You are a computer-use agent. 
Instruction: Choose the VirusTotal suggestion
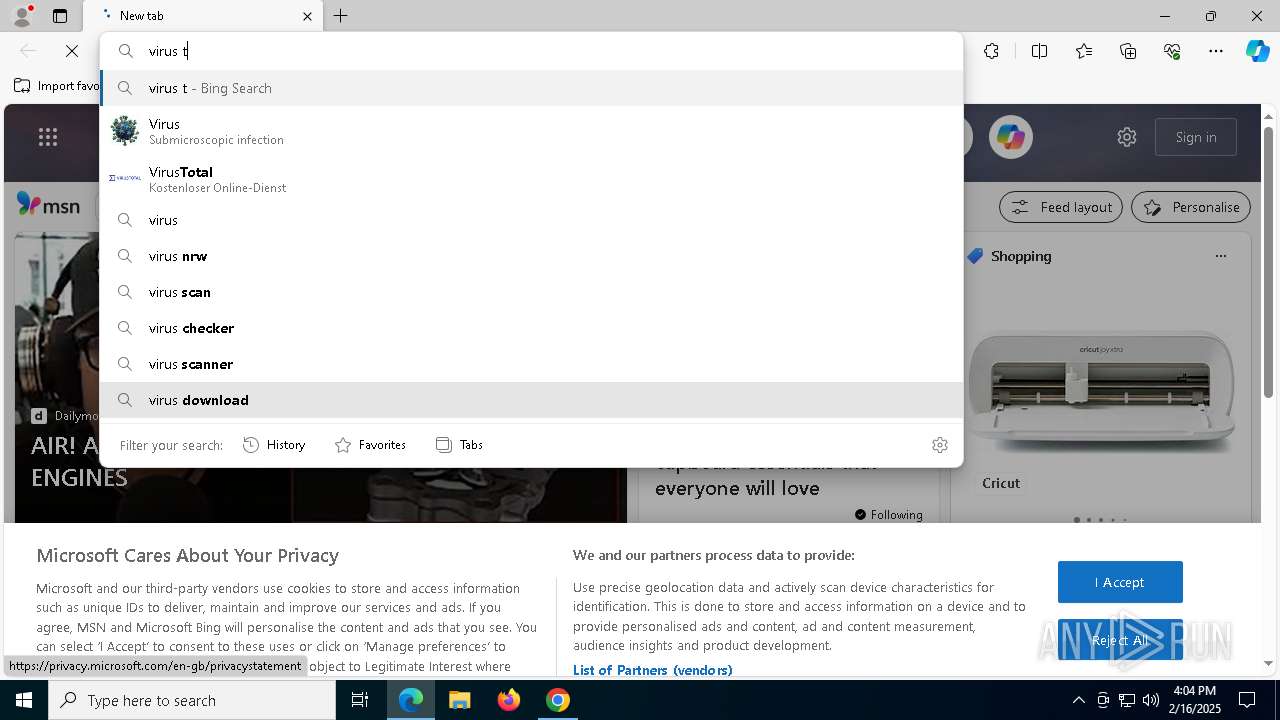coord(531,179)
